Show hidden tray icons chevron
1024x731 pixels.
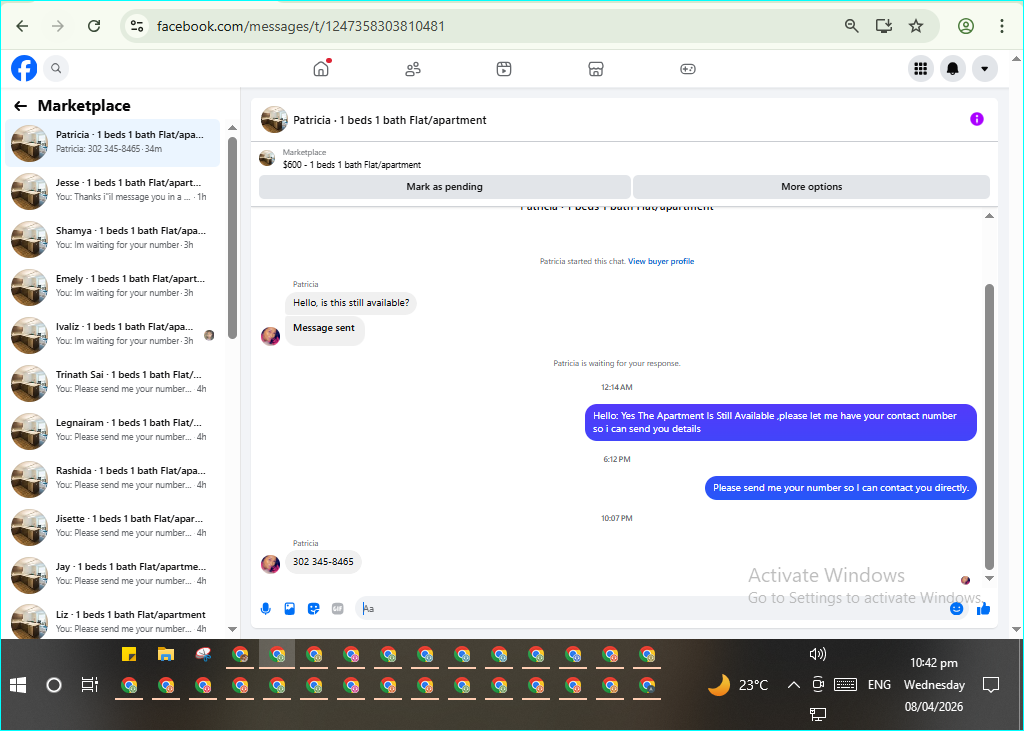793,685
